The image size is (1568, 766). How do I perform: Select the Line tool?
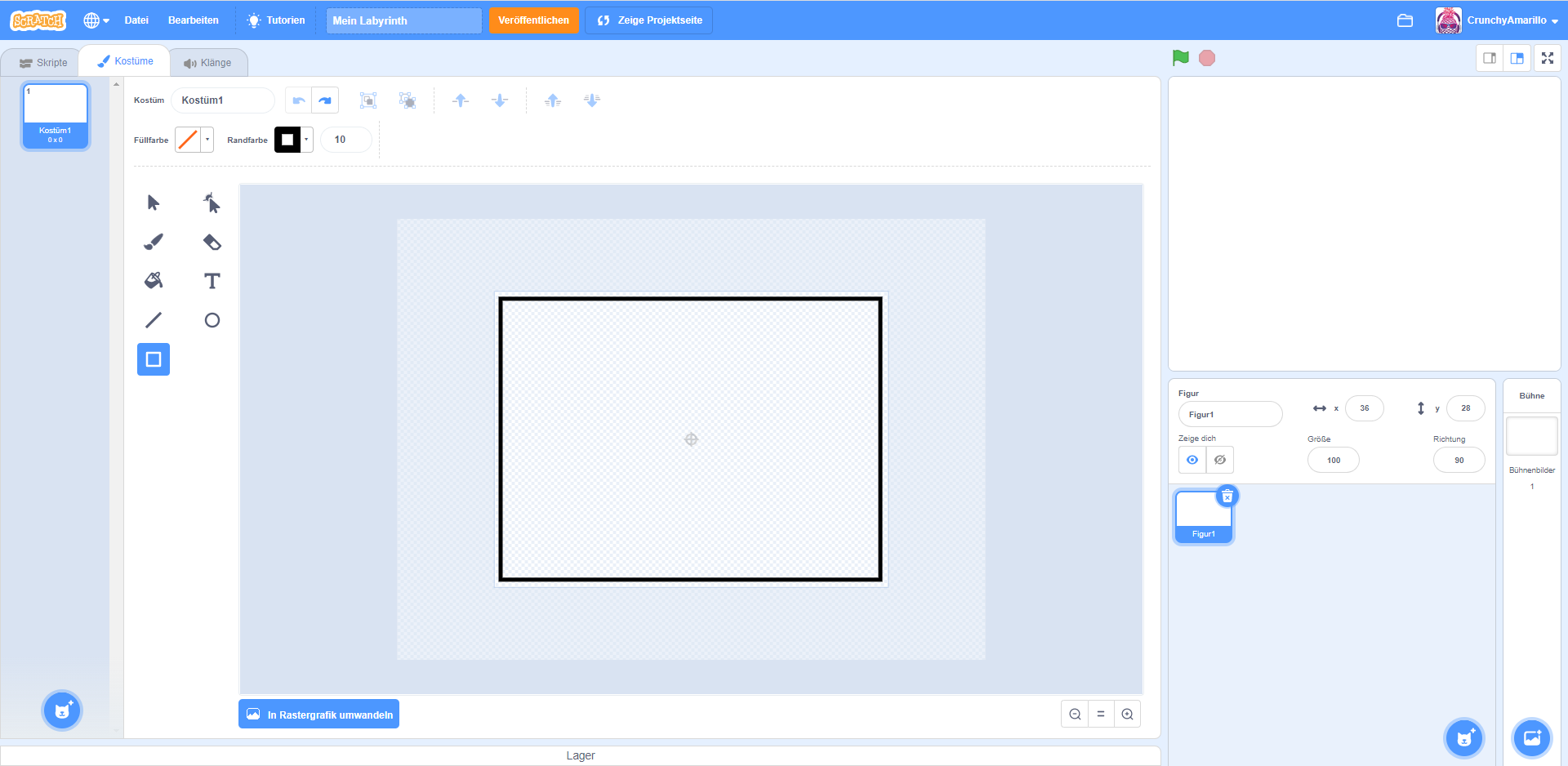coord(154,320)
